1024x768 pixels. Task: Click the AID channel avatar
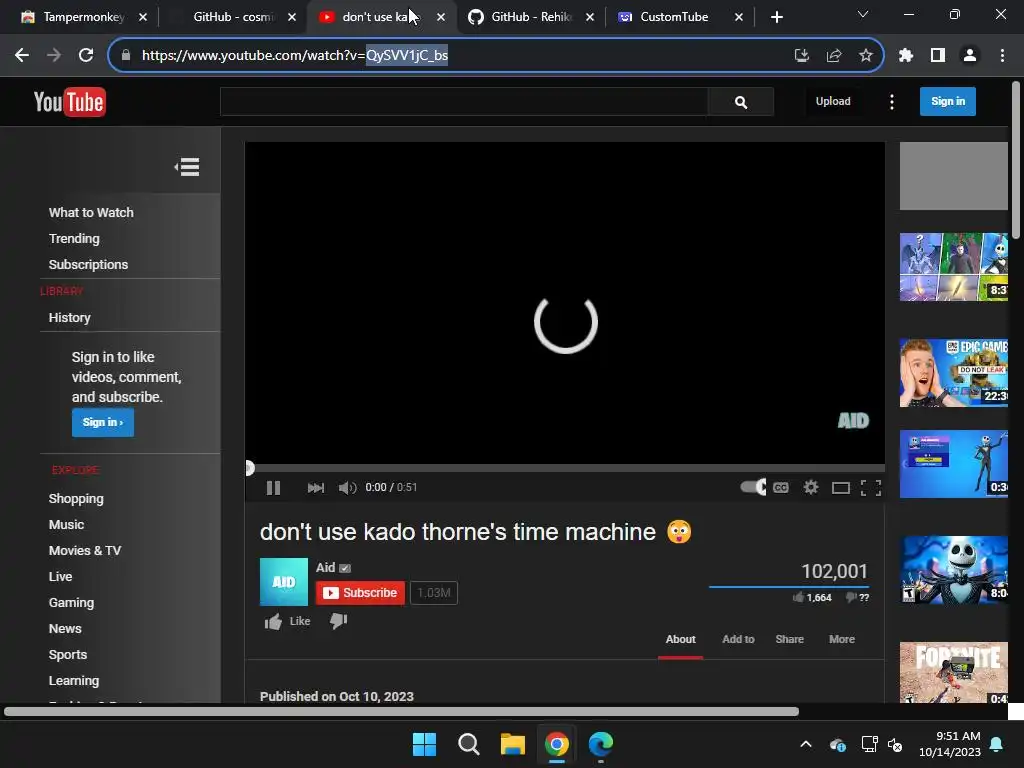(x=283, y=582)
